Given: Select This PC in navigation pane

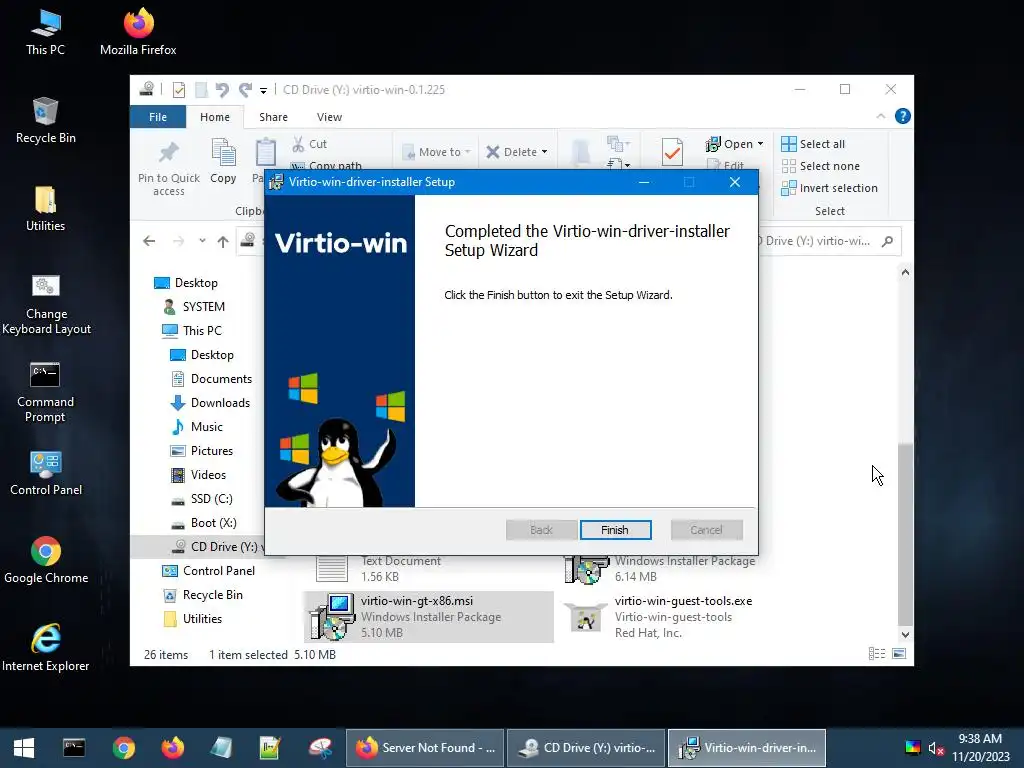Looking at the screenshot, I should click(192, 331).
